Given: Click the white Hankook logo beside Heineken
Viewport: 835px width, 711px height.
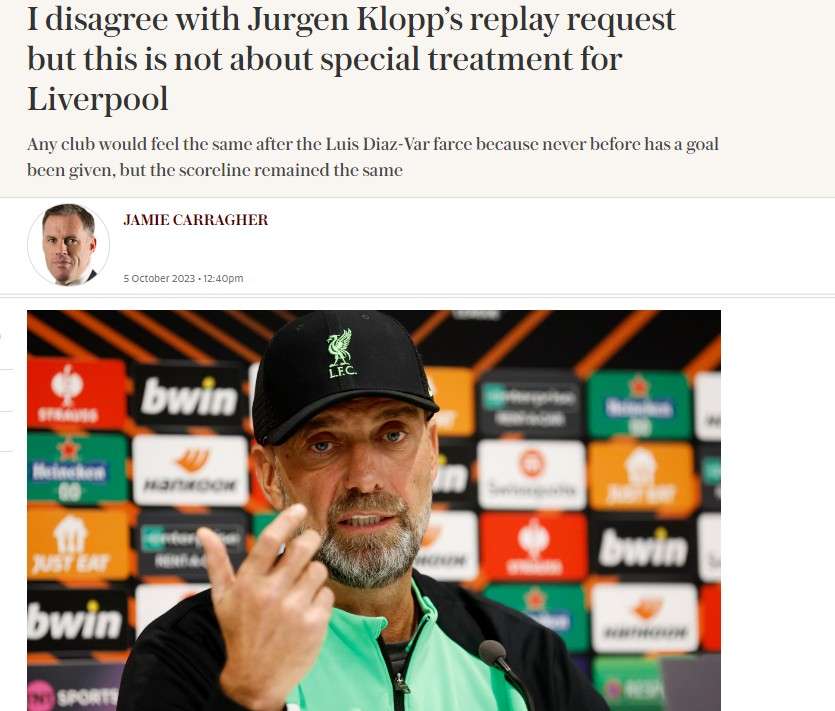Looking at the screenshot, I should 190,470.
